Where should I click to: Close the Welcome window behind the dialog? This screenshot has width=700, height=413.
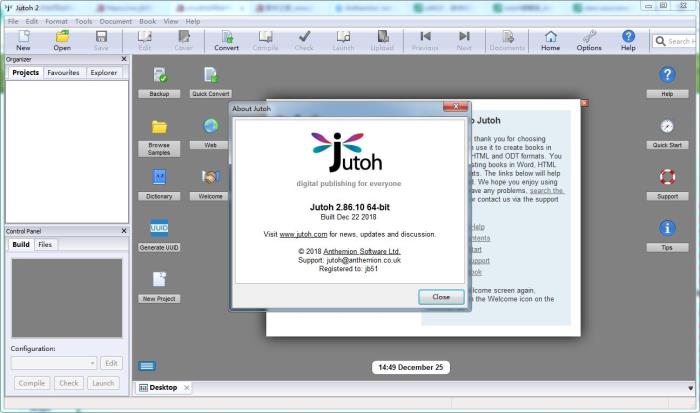pos(584,103)
